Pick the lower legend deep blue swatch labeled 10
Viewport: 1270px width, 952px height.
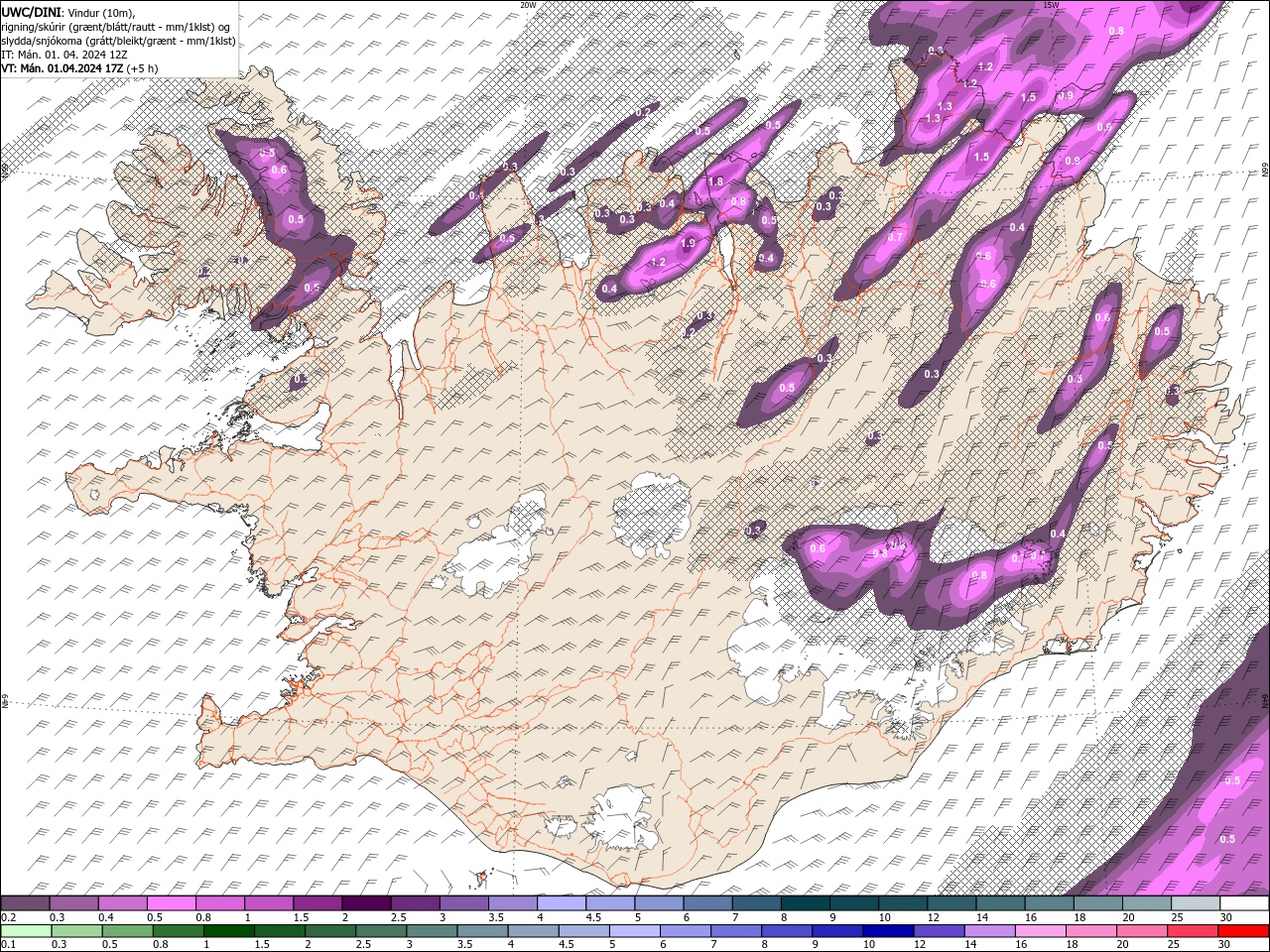click(x=888, y=930)
